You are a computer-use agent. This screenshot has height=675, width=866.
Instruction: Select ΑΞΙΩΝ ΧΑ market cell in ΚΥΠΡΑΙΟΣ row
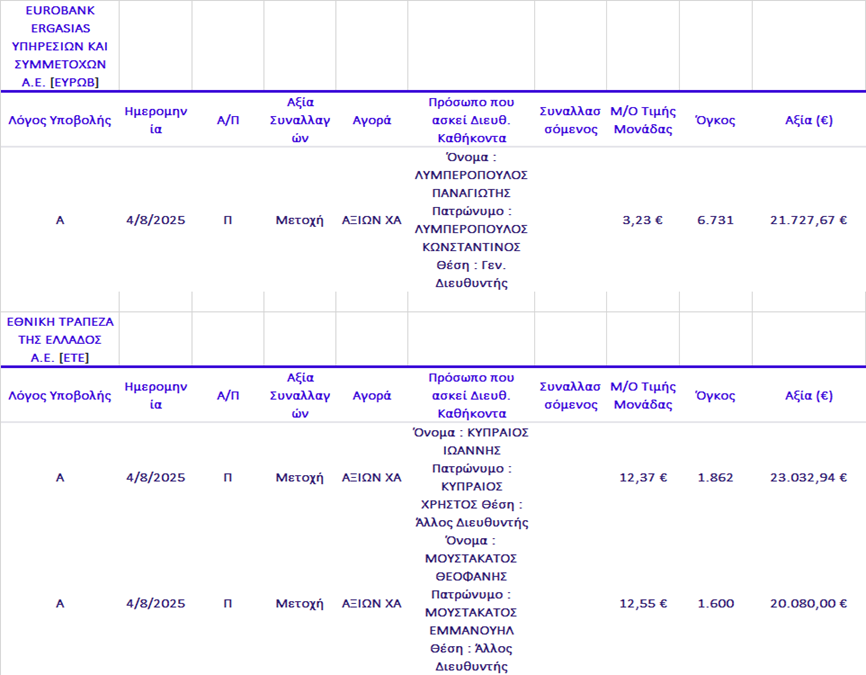pyautogui.click(x=371, y=477)
